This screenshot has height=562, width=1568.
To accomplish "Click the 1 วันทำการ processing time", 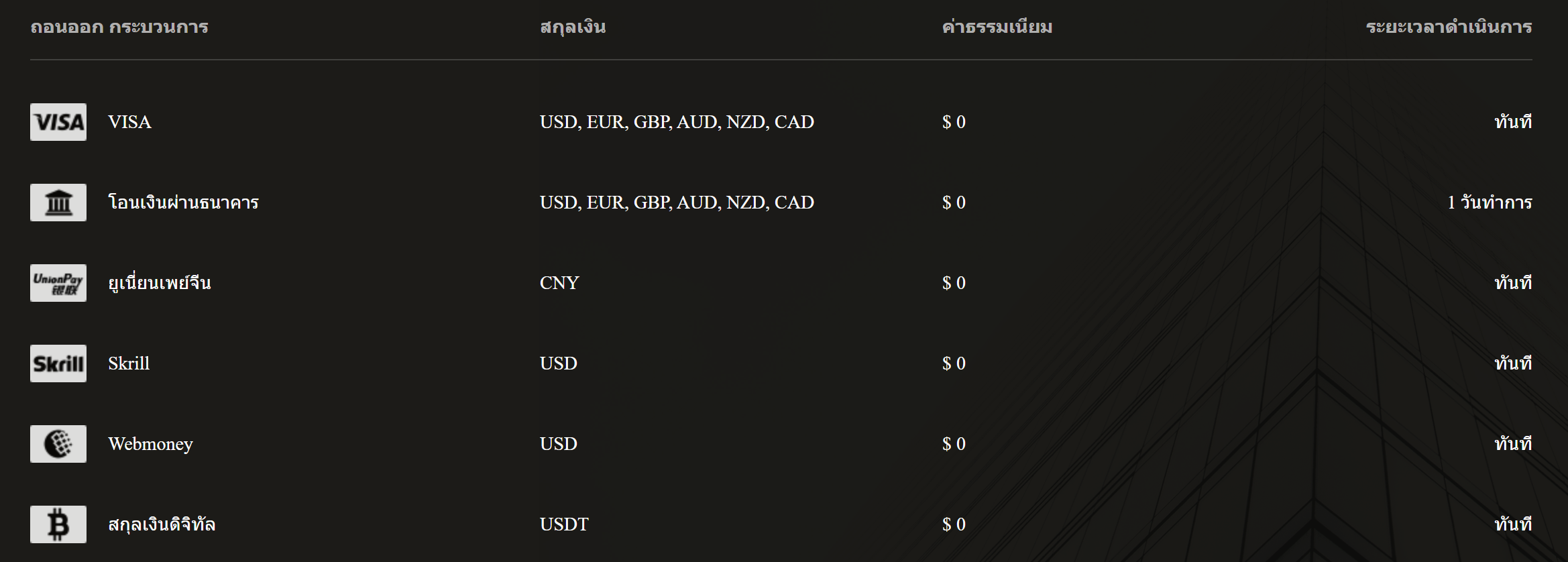I will tap(1490, 203).
